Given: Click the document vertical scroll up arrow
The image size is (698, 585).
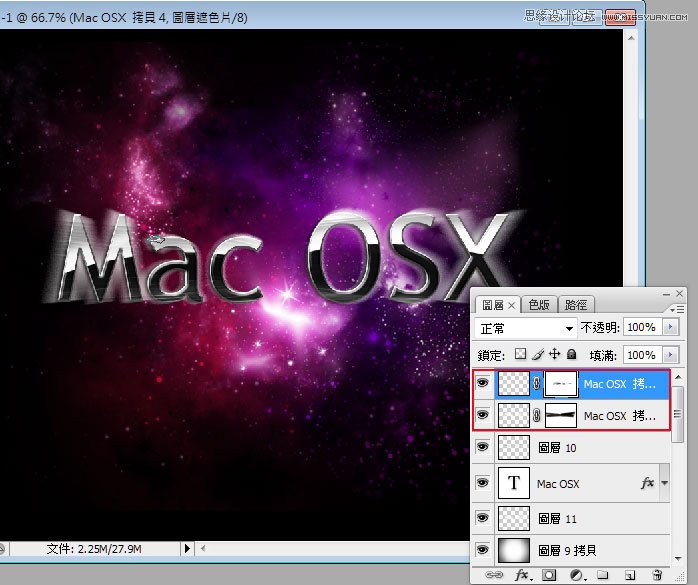Looking at the screenshot, I should [x=631, y=39].
